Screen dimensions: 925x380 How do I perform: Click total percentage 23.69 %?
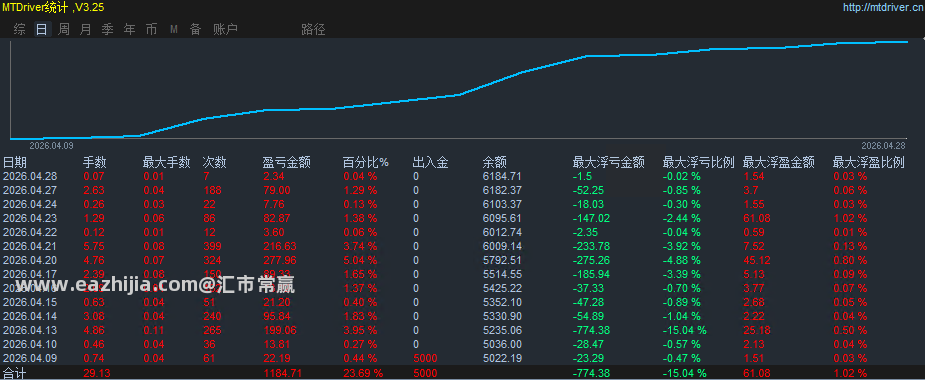coord(363,373)
